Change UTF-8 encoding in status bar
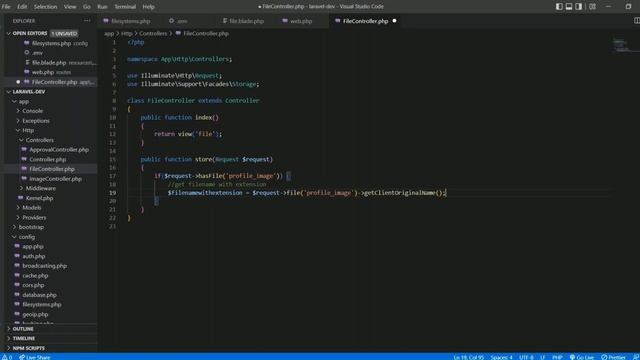The width and height of the screenshot is (640, 360). pos(526,357)
